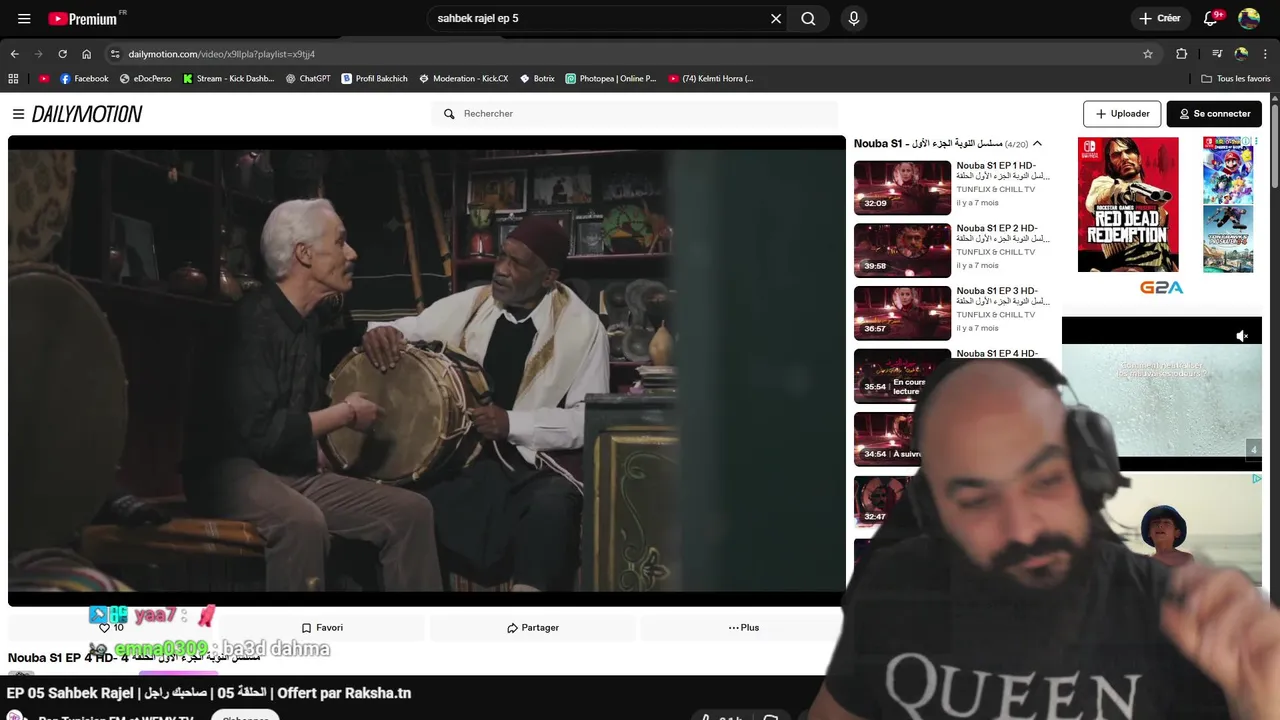Screen dimensions: 1280x720
Task: Open Nouba S1 EP 2 thumbnail
Action: 902,250
